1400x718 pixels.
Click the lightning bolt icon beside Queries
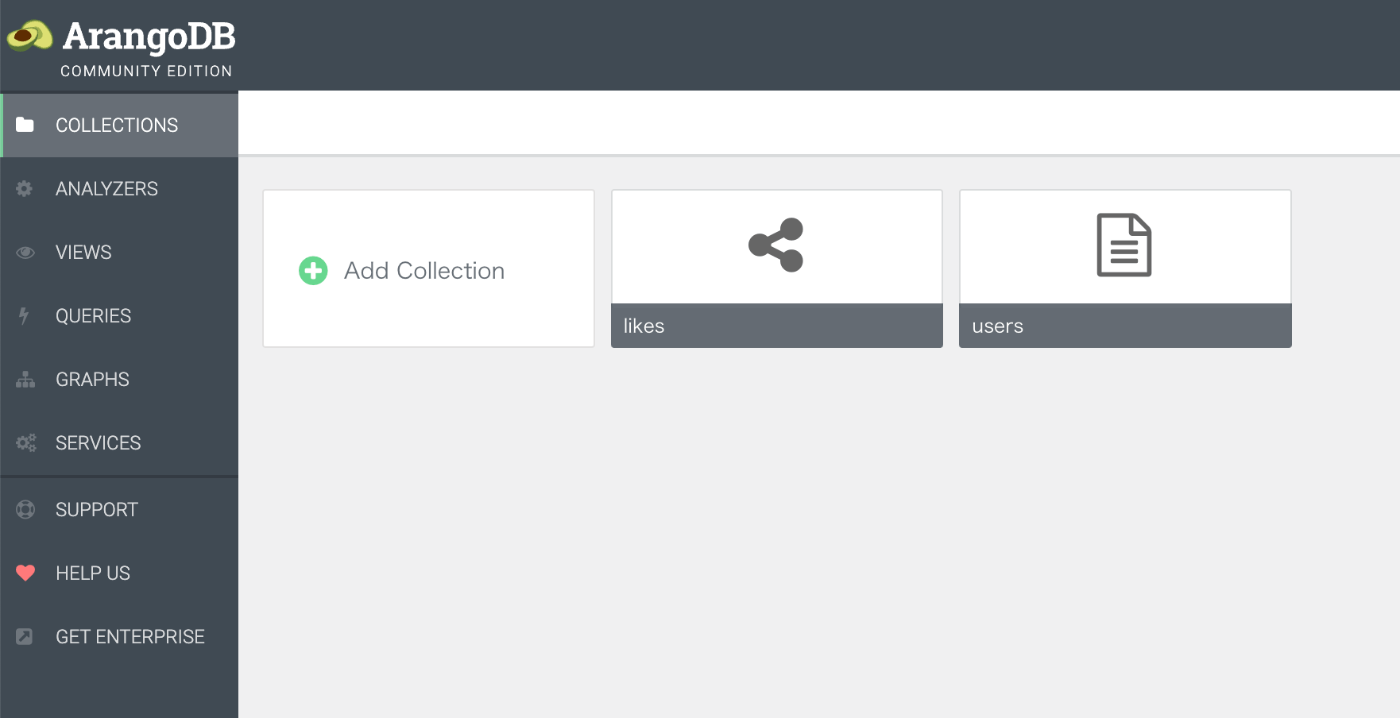[25, 316]
